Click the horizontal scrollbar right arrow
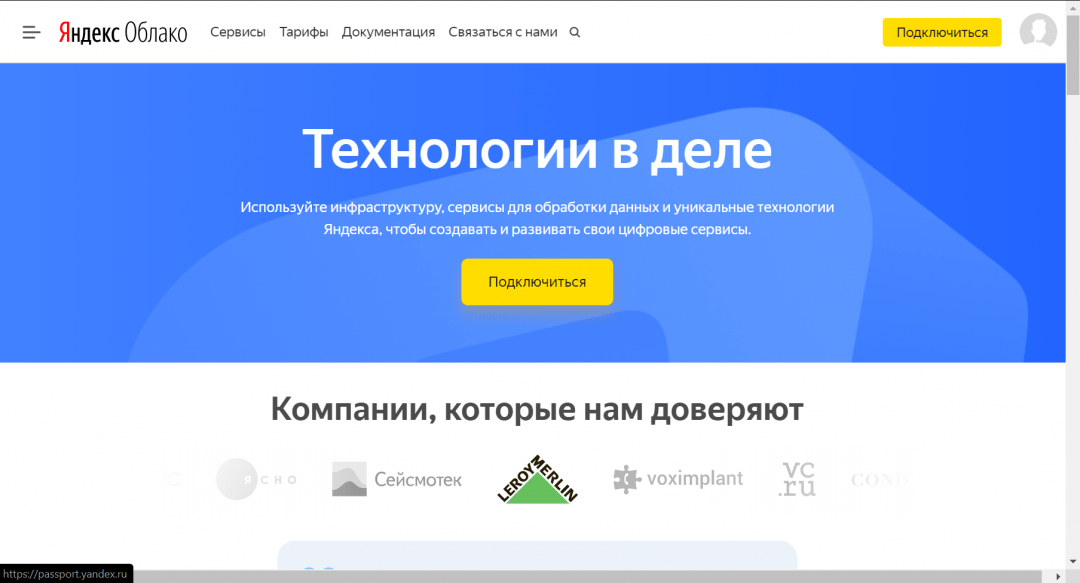 [1058, 576]
